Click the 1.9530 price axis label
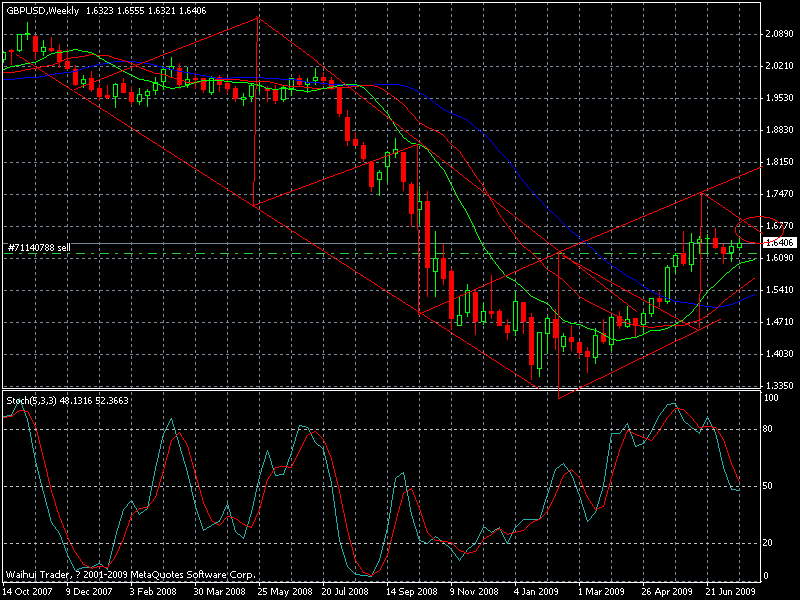The width and height of the screenshot is (800, 602). 780,98
